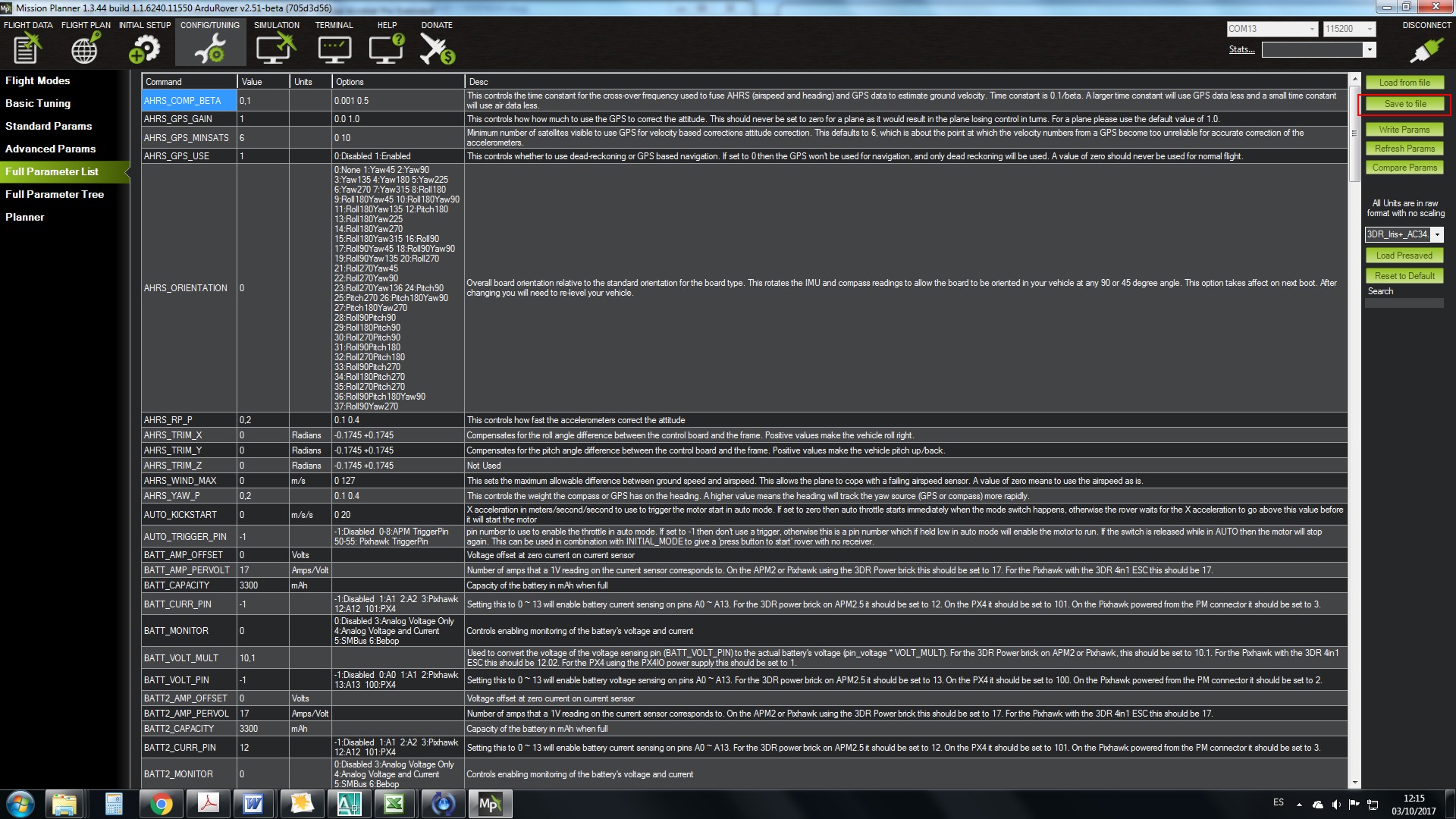Open the COM13 port dropdown
Image resolution: width=1456 pixels, height=819 pixels.
pyautogui.click(x=1312, y=29)
